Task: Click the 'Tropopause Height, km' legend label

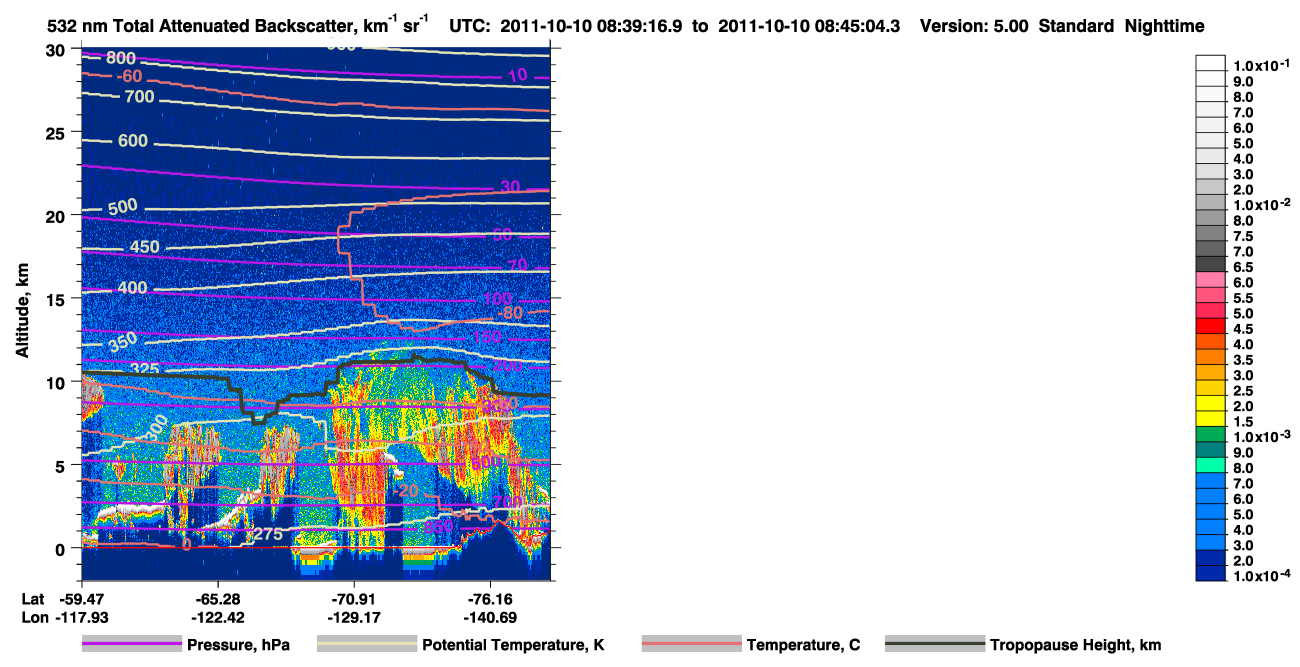Action: point(1075,645)
